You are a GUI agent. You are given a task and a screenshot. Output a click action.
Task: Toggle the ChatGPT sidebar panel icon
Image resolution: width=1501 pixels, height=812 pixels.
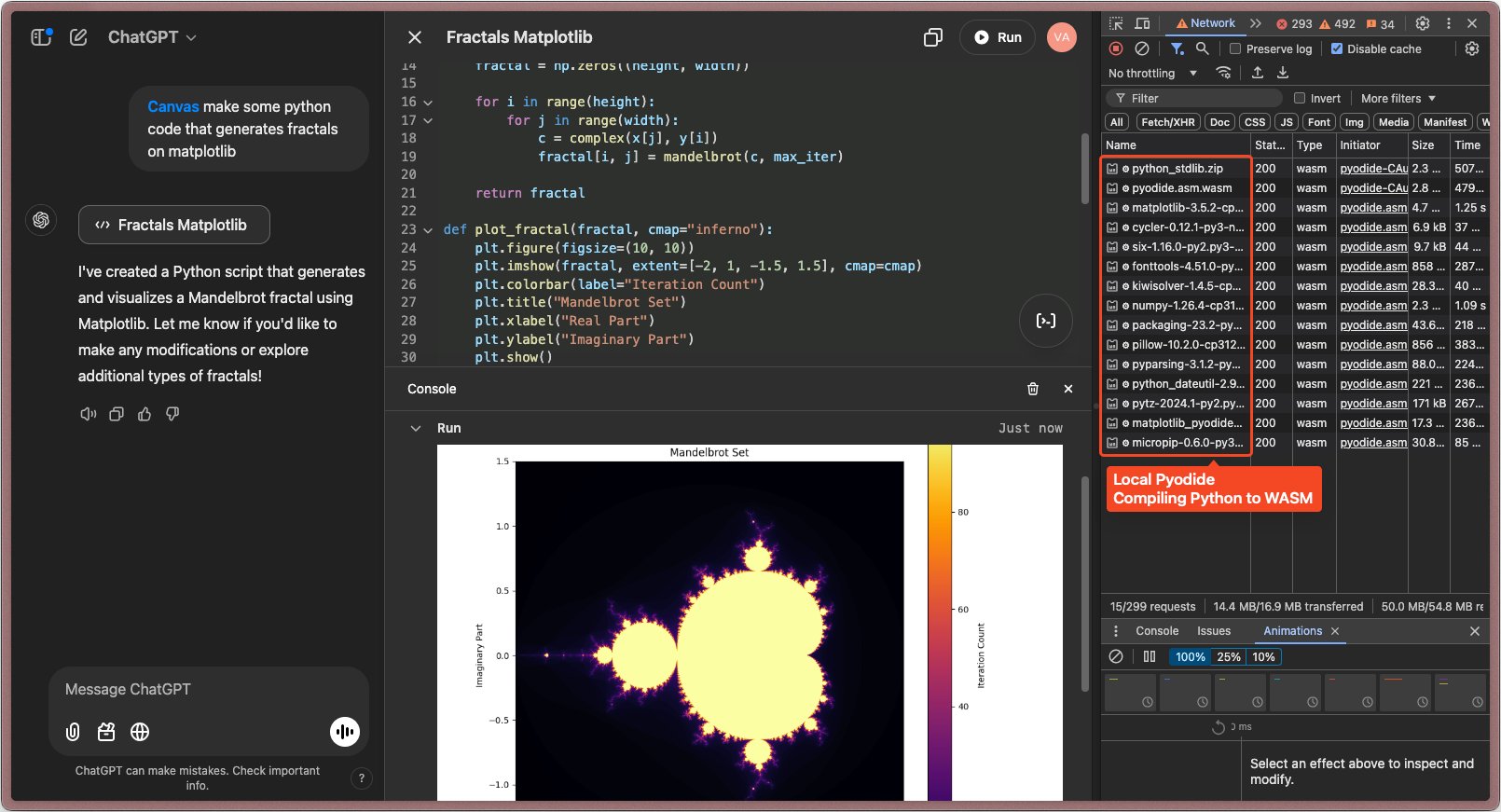point(41,37)
